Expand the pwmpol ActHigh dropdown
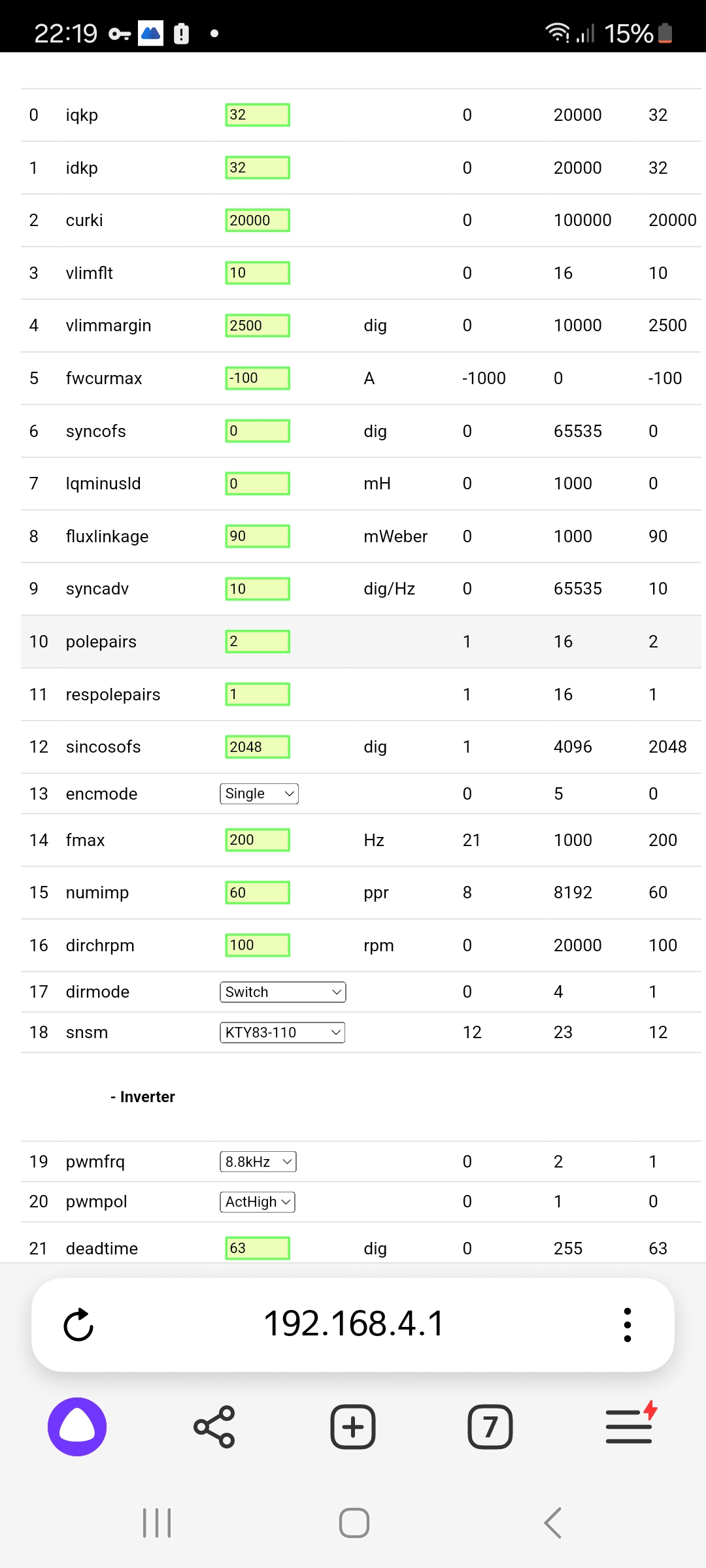The image size is (706, 1568). [x=258, y=1201]
